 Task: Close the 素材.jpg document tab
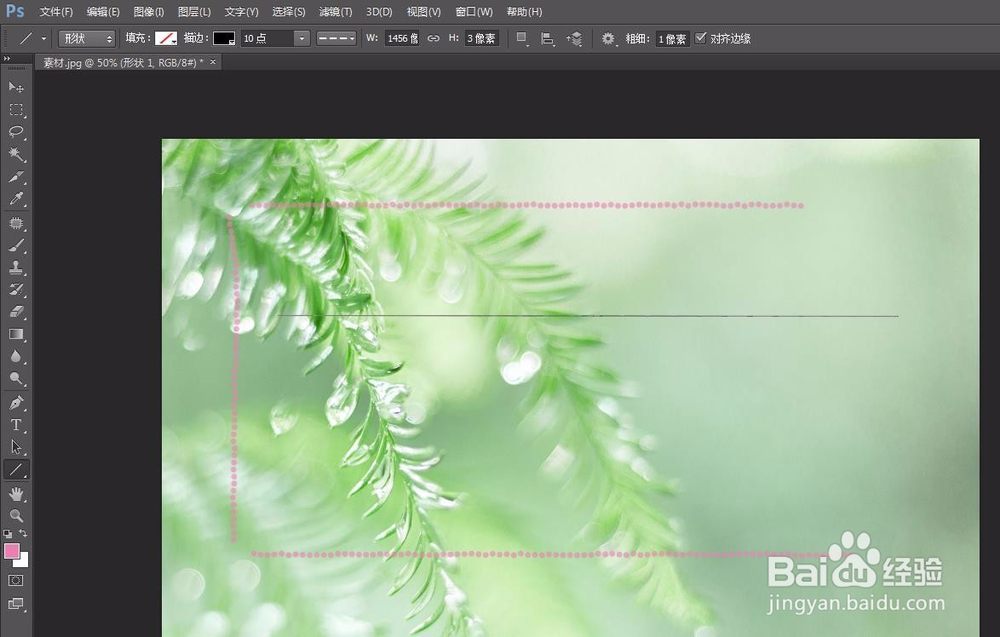(x=213, y=62)
